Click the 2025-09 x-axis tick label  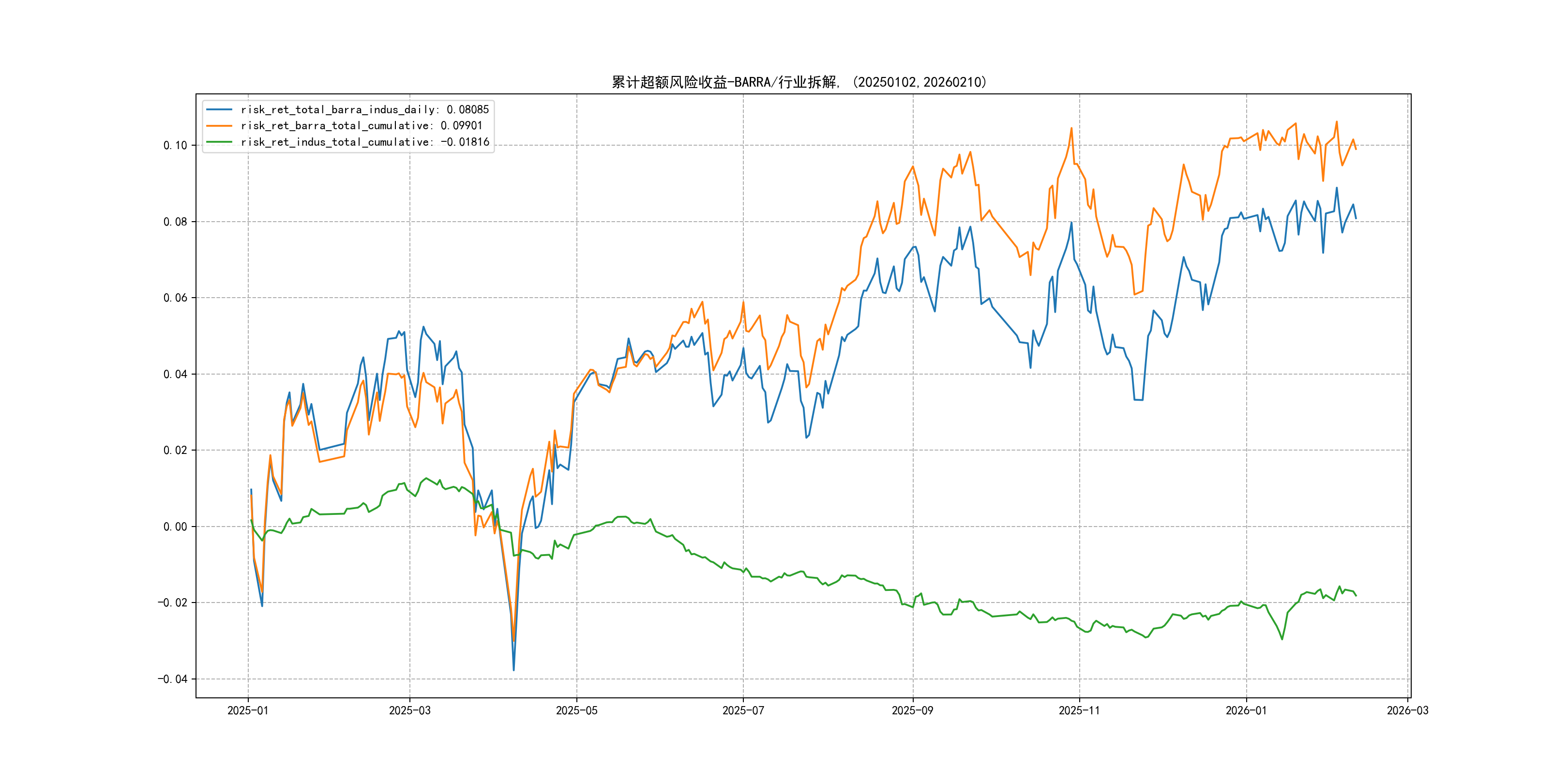coord(912,710)
